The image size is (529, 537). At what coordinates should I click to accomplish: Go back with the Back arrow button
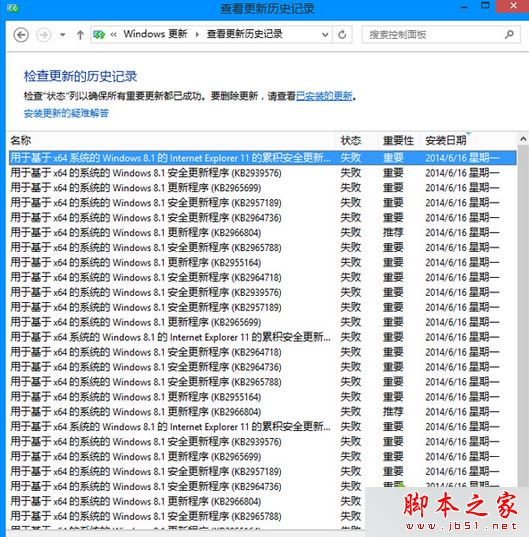pyautogui.click(x=21, y=35)
